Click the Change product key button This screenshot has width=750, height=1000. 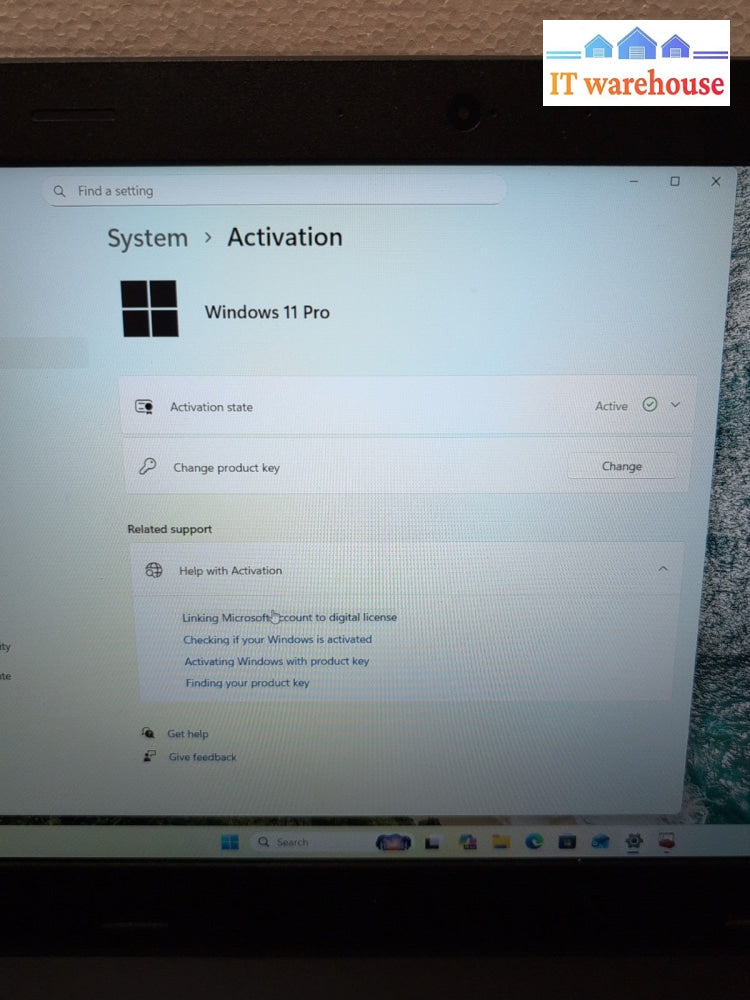(x=621, y=466)
